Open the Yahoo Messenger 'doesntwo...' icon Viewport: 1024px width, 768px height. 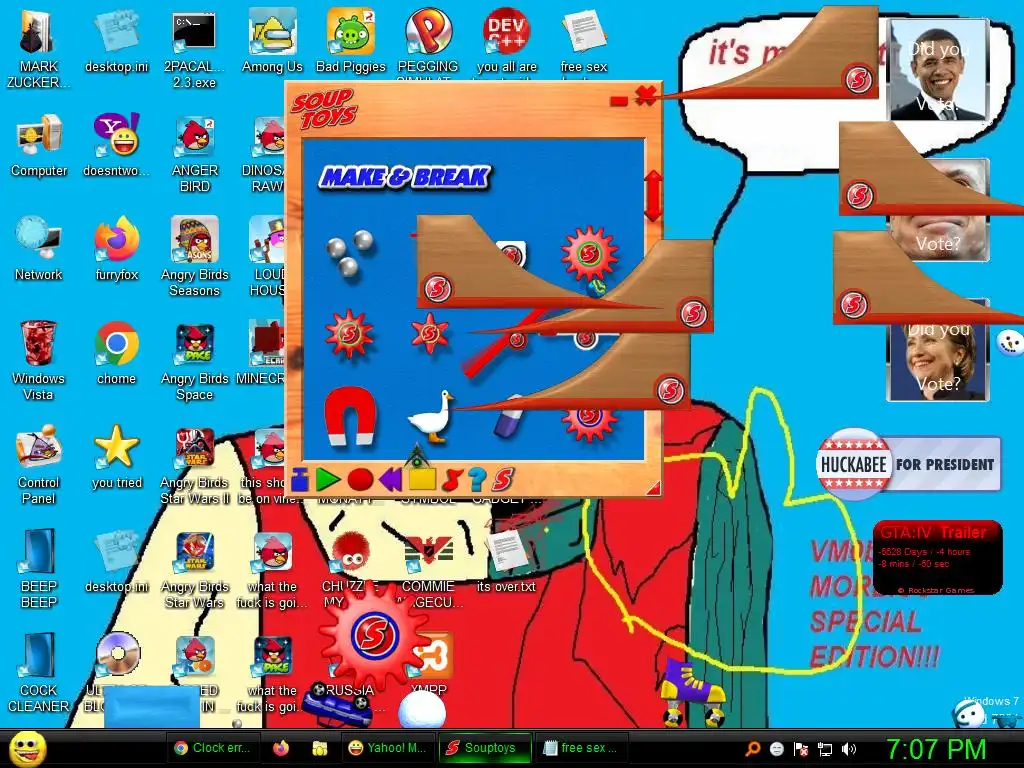point(116,145)
